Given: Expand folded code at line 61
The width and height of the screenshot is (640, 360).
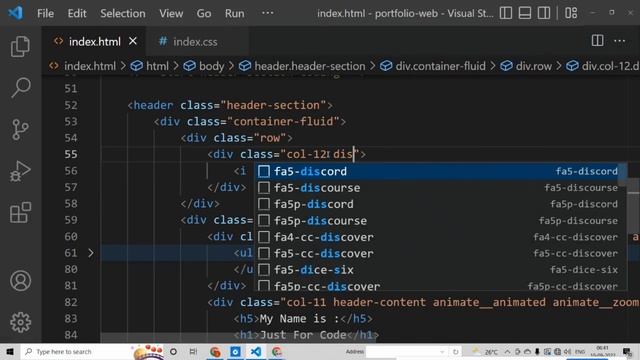Looking at the screenshot, I should coord(91,253).
